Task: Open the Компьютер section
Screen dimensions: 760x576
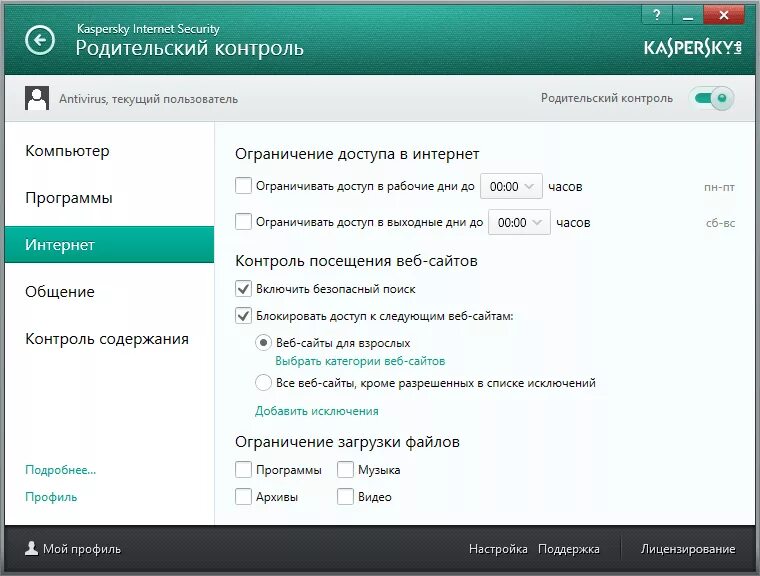Action: [67, 151]
